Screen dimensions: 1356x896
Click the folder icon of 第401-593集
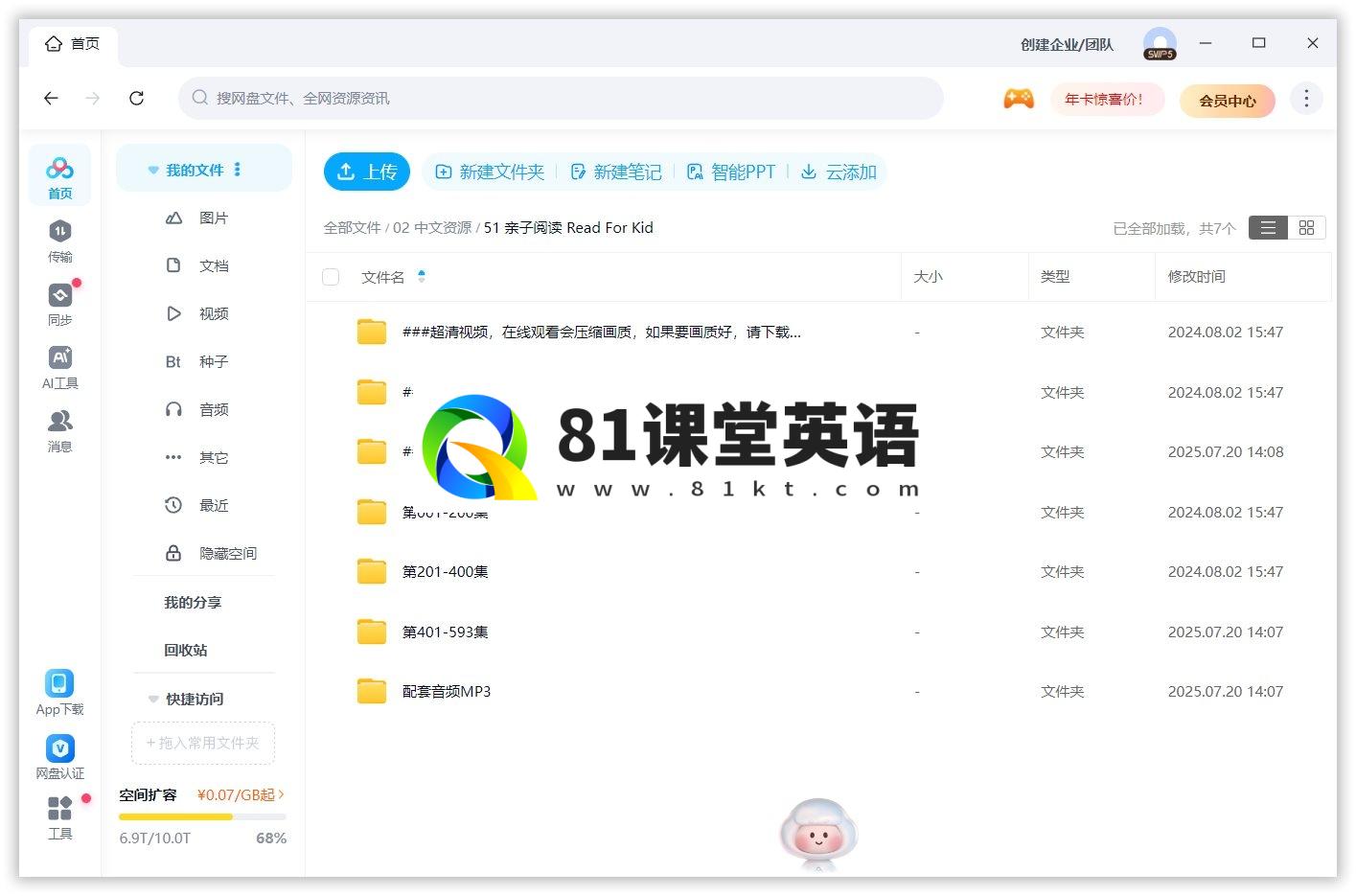click(371, 632)
